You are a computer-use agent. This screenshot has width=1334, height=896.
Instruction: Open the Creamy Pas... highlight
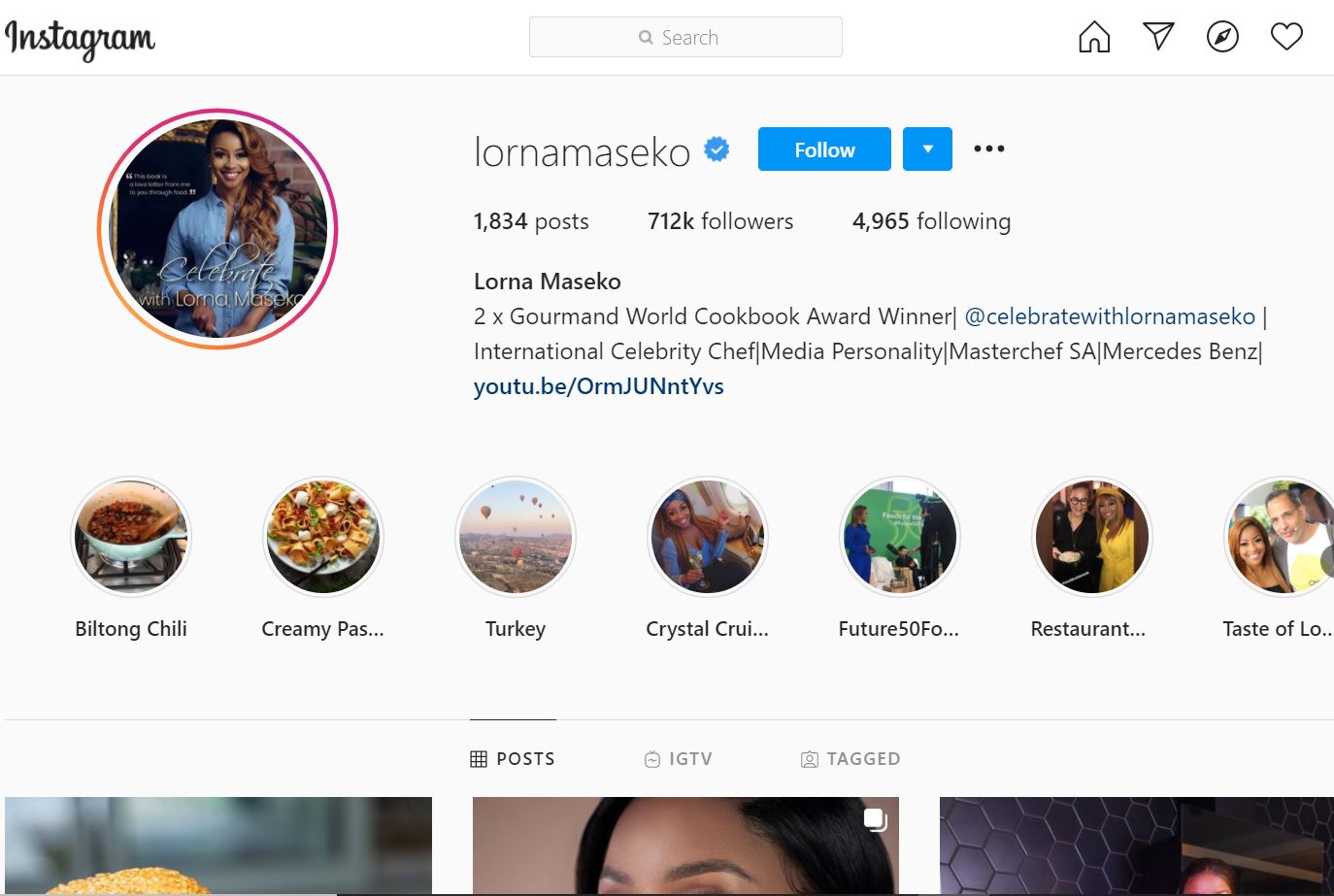tap(323, 537)
